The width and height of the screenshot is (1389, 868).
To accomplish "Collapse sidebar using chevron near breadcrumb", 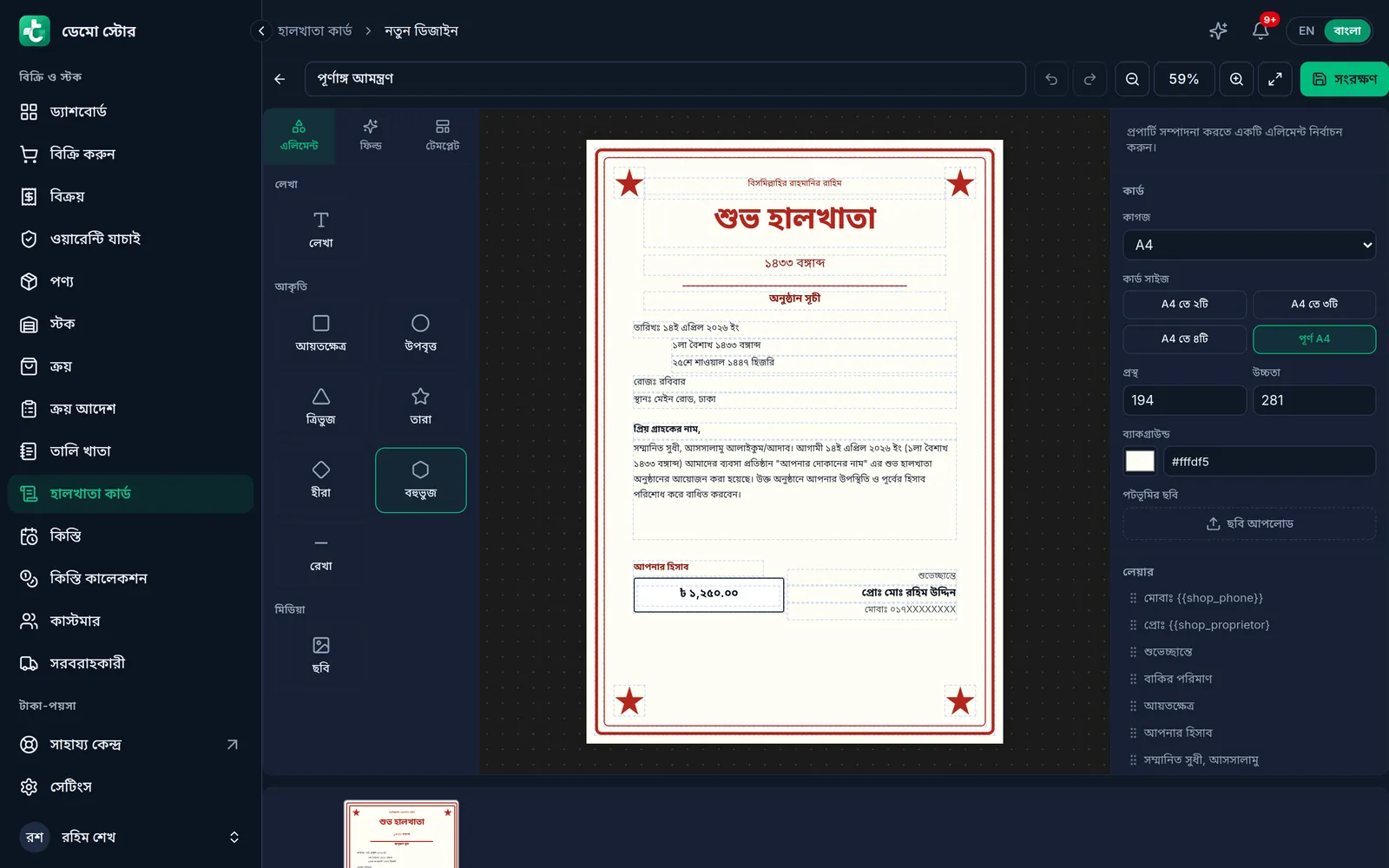I will (261, 31).
